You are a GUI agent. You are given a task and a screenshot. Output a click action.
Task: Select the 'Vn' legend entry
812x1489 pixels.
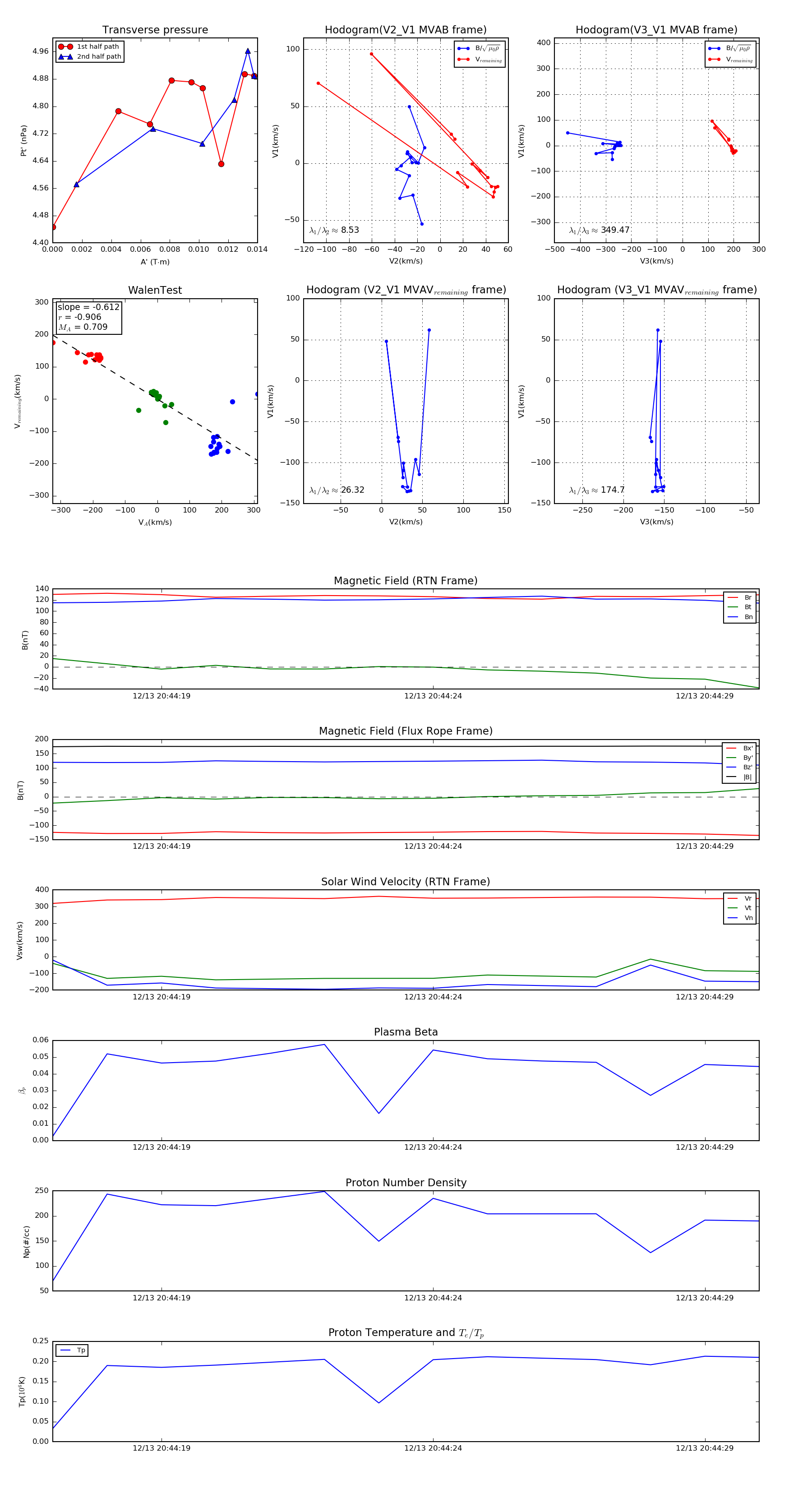tap(740, 918)
